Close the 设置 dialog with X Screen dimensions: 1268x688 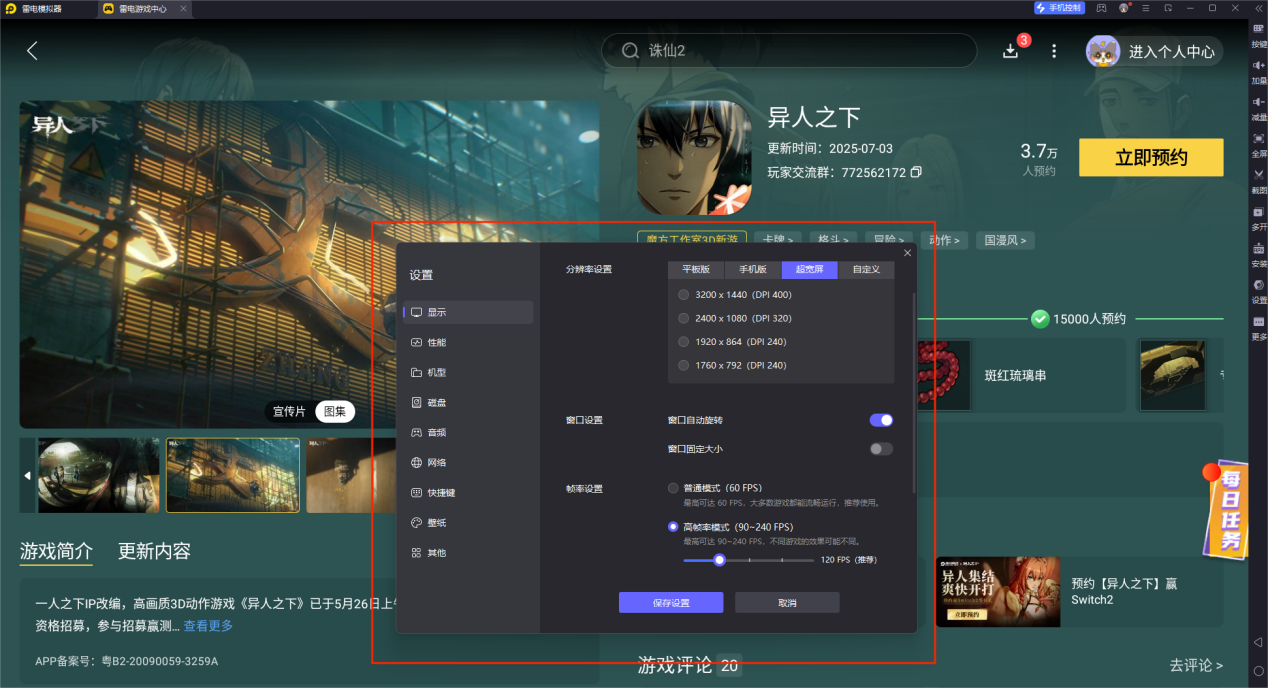pyautogui.click(x=907, y=253)
